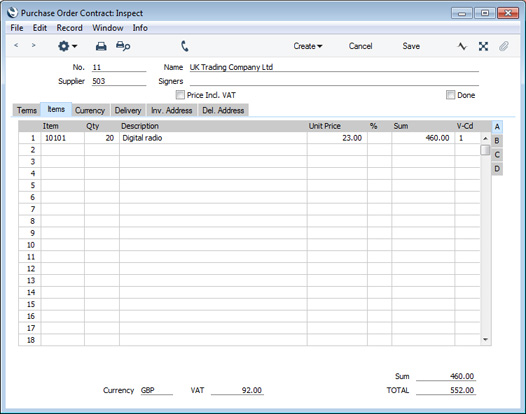526x414 pixels.
Task: Expand the Create dropdown menu
Action: click(308, 46)
